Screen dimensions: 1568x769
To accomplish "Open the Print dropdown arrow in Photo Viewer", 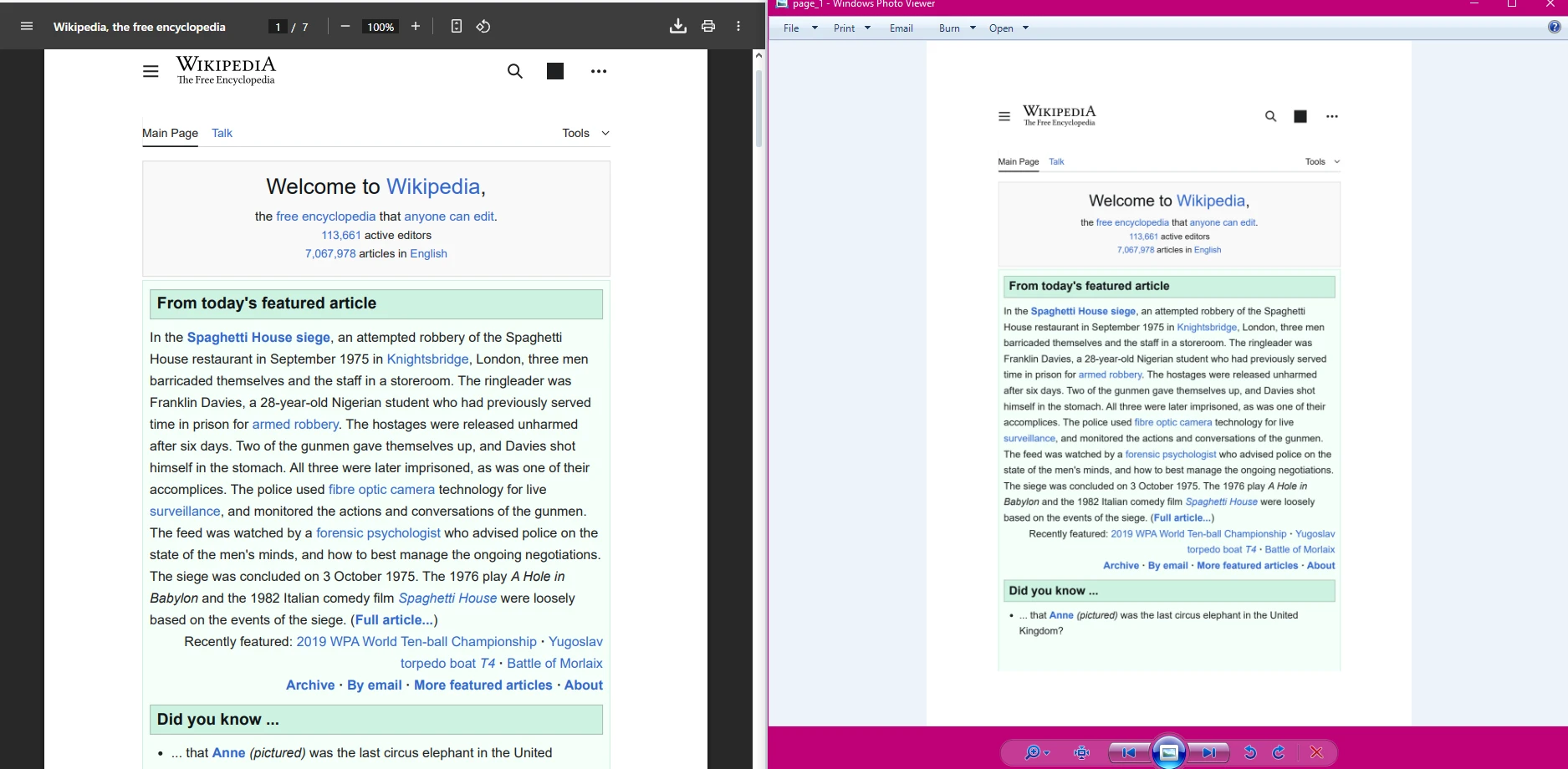I will pos(867,28).
